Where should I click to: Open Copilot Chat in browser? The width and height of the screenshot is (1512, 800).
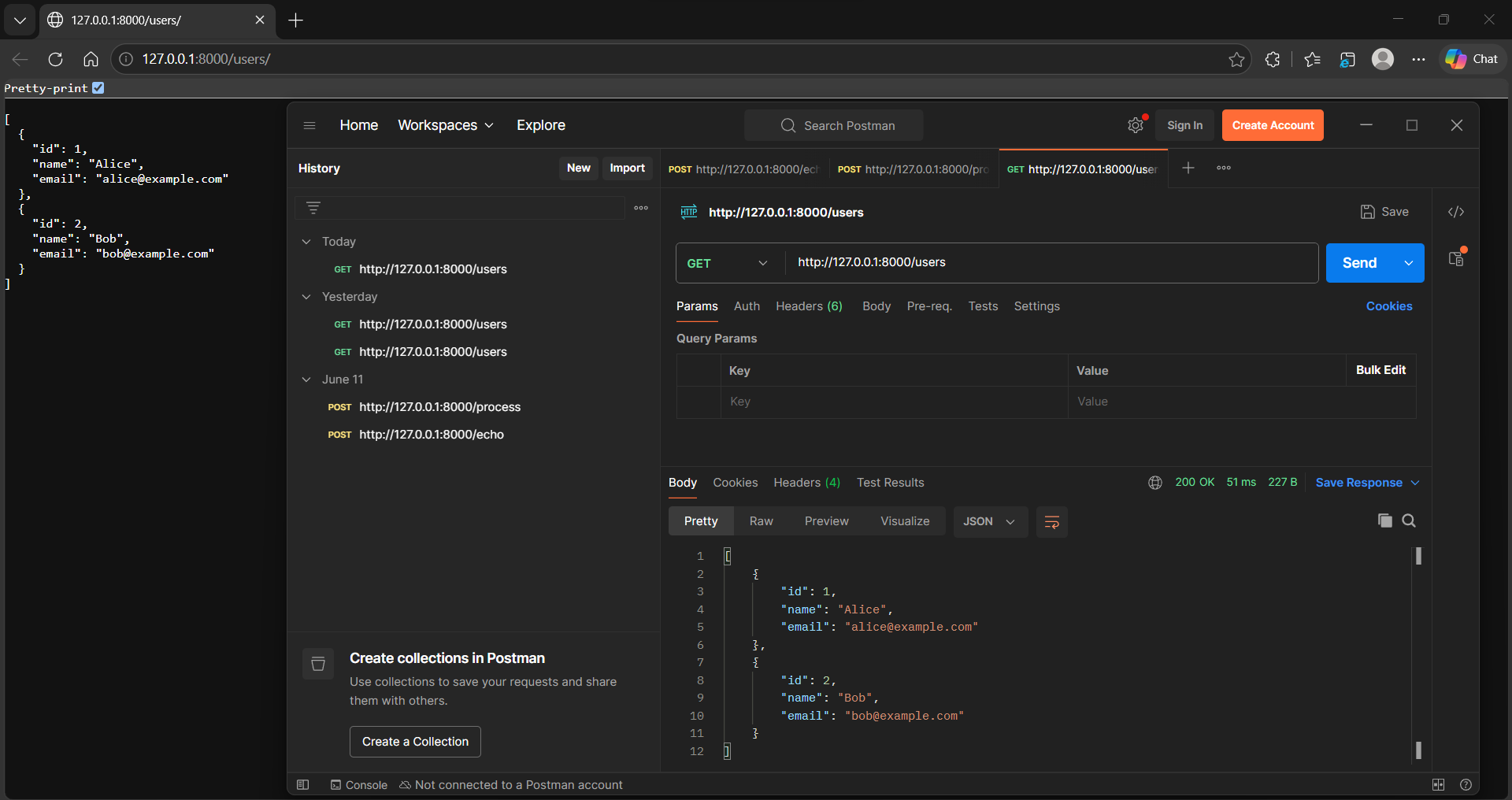coord(1472,59)
